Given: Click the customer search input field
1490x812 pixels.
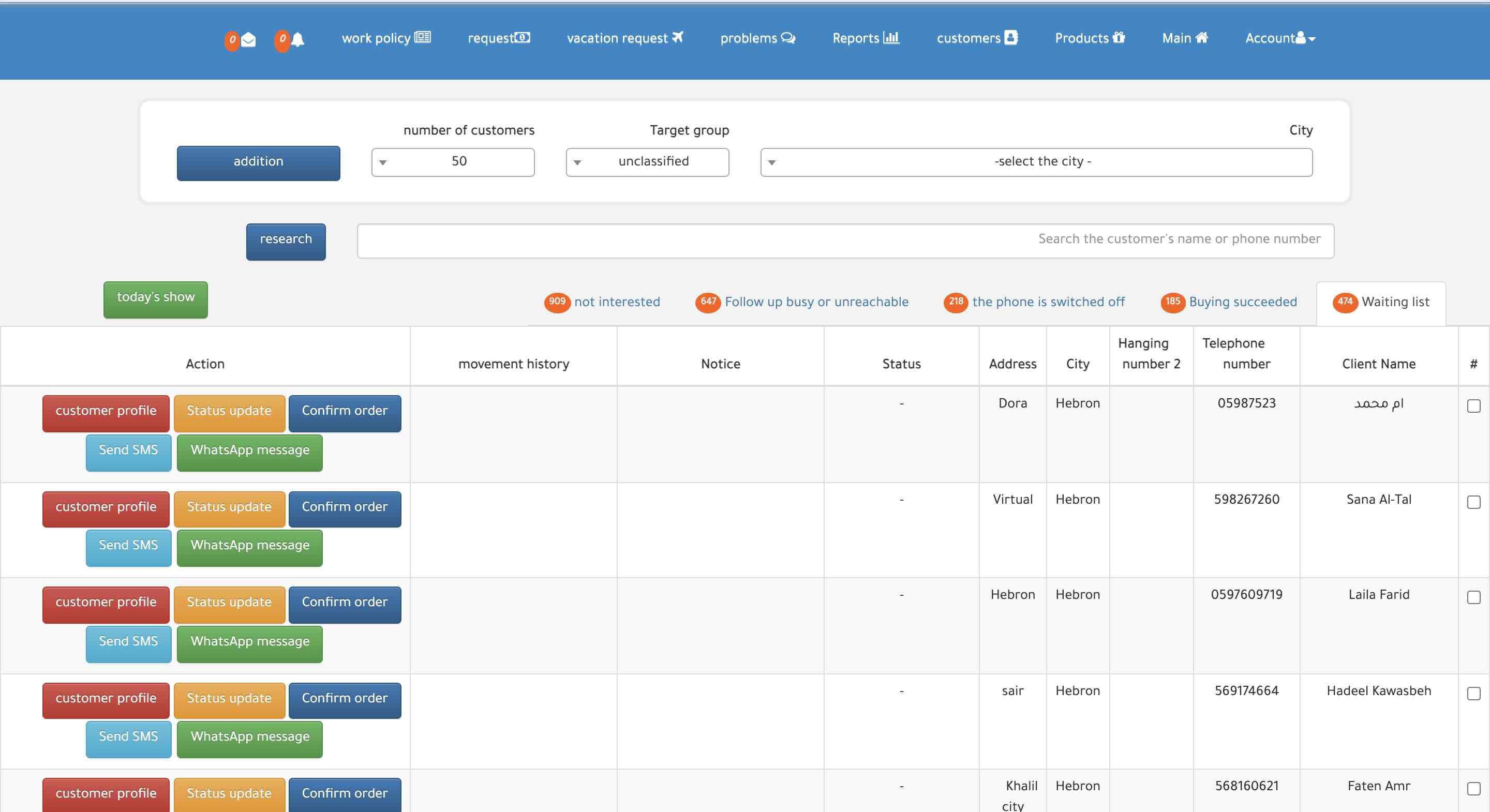Looking at the screenshot, I should (x=845, y=240).
